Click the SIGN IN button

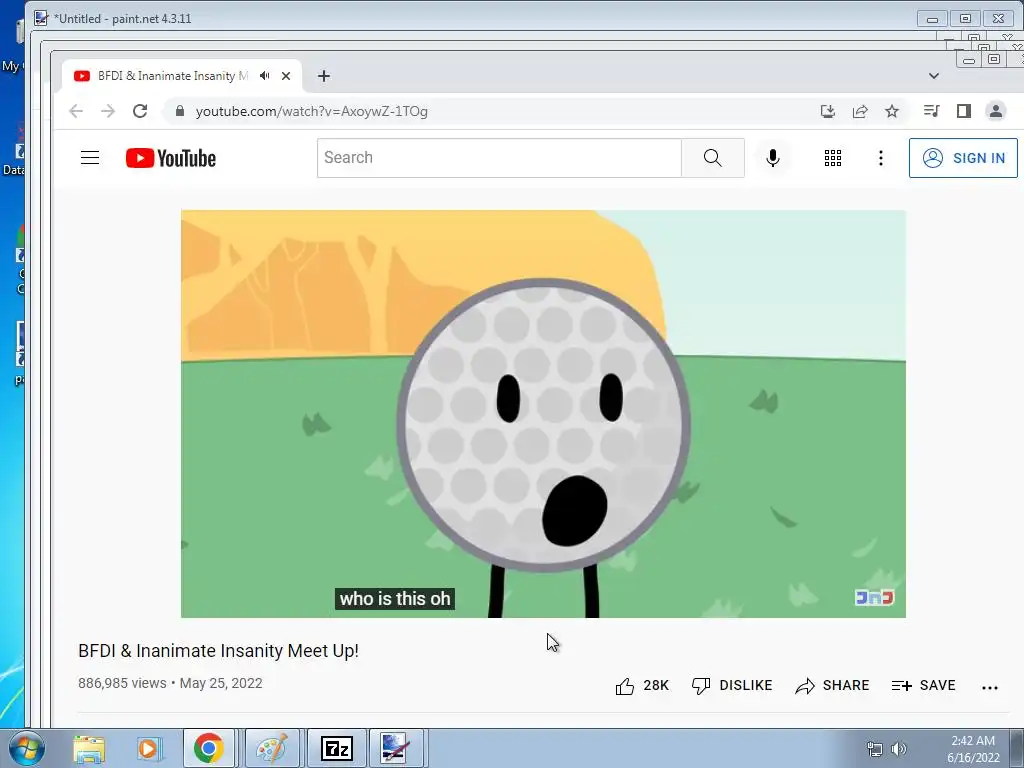pyautogui.click(x=963, y=158)
